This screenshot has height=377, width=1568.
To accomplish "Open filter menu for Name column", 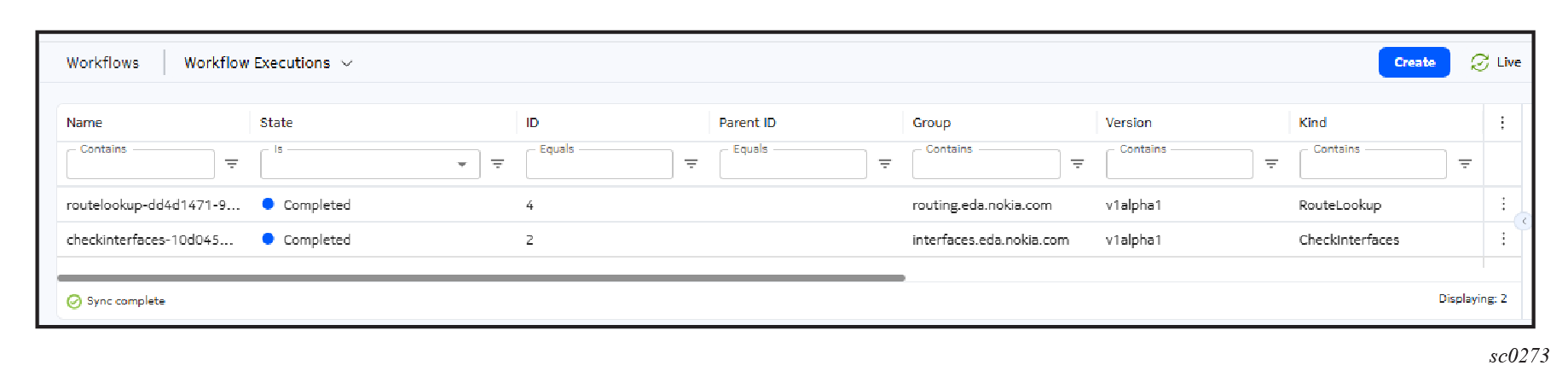I will (231, 164).
